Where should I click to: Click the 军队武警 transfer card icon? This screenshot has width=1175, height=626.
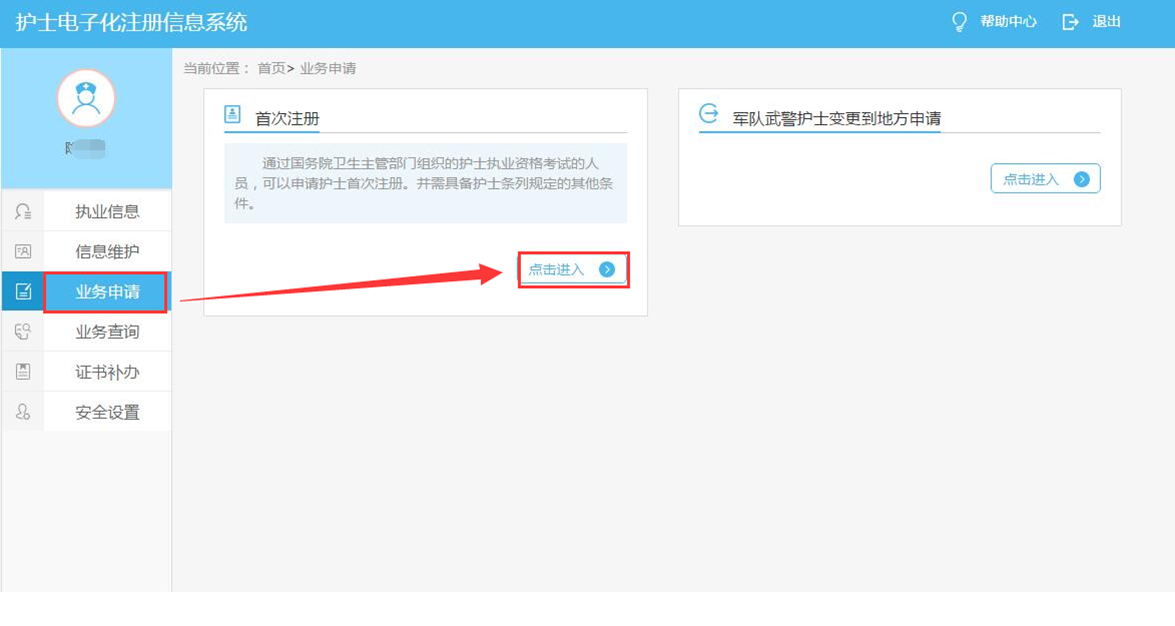(x=708, y=114)
